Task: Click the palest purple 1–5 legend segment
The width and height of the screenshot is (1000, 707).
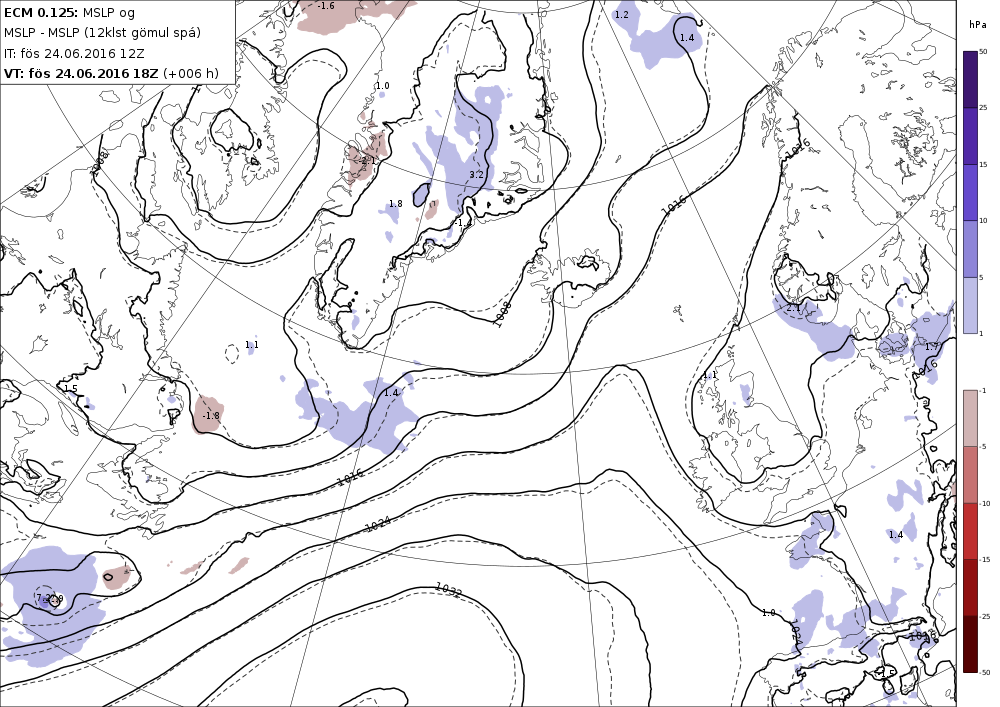Action: 970,305
